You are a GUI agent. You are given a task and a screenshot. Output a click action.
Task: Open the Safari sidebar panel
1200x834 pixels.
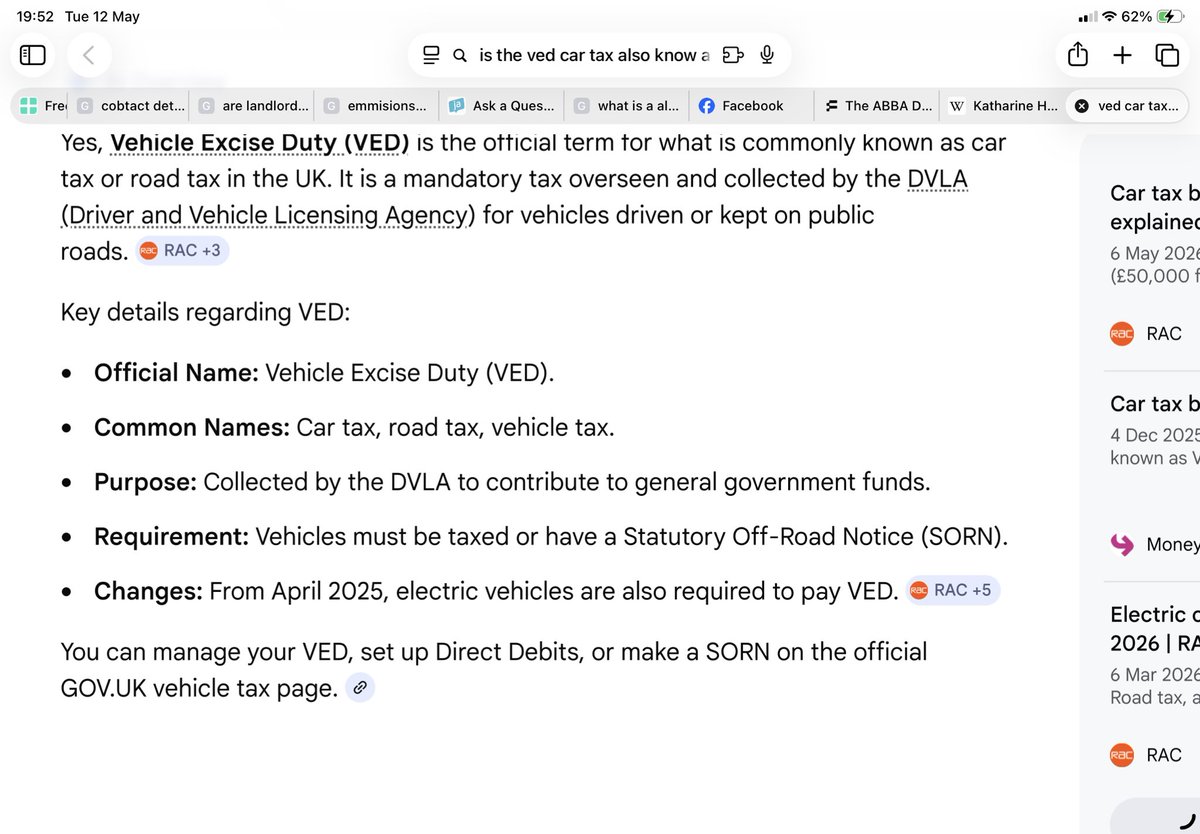(33, 55)
